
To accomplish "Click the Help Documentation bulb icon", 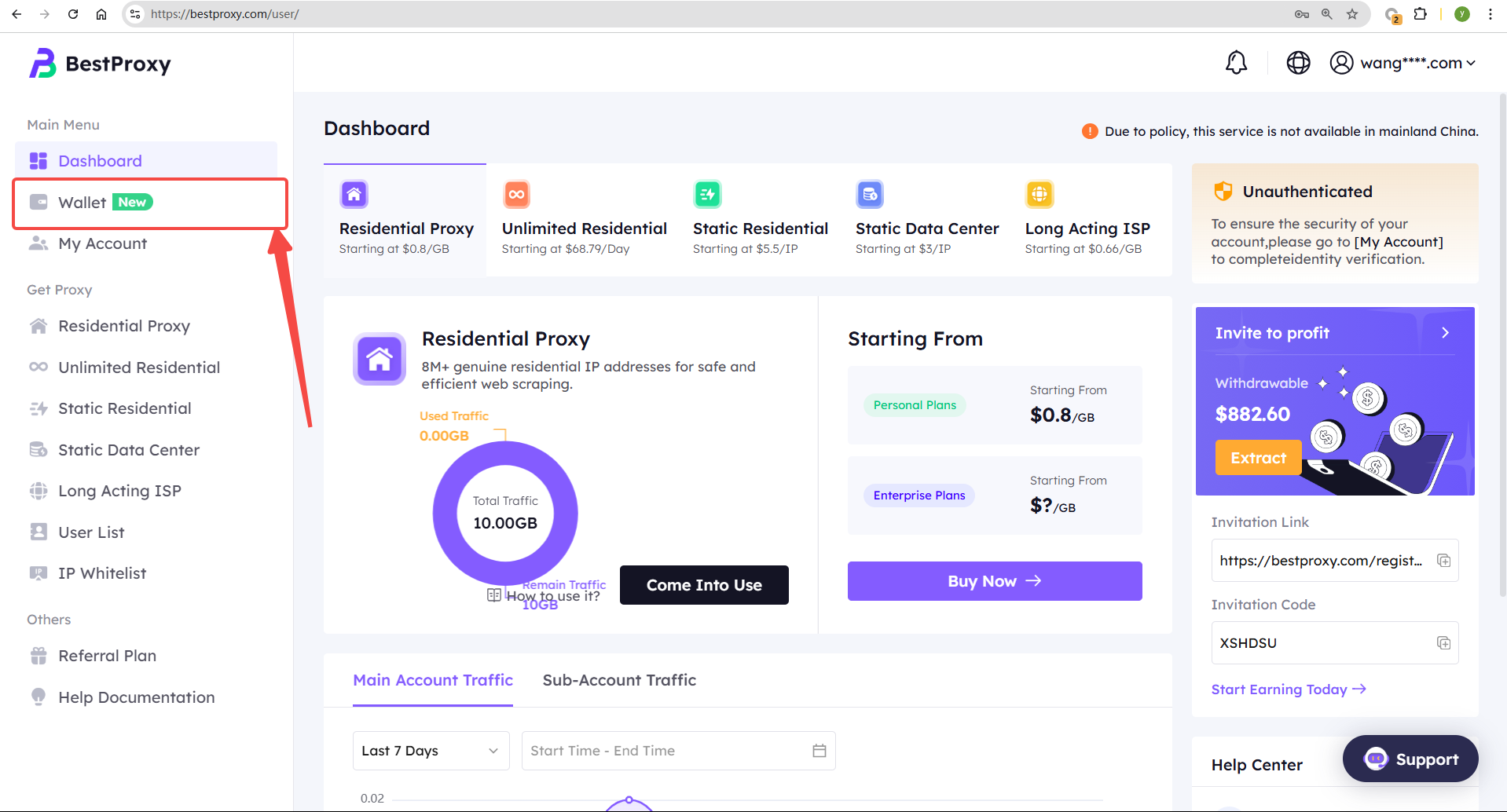I will (x=38, y=697).
